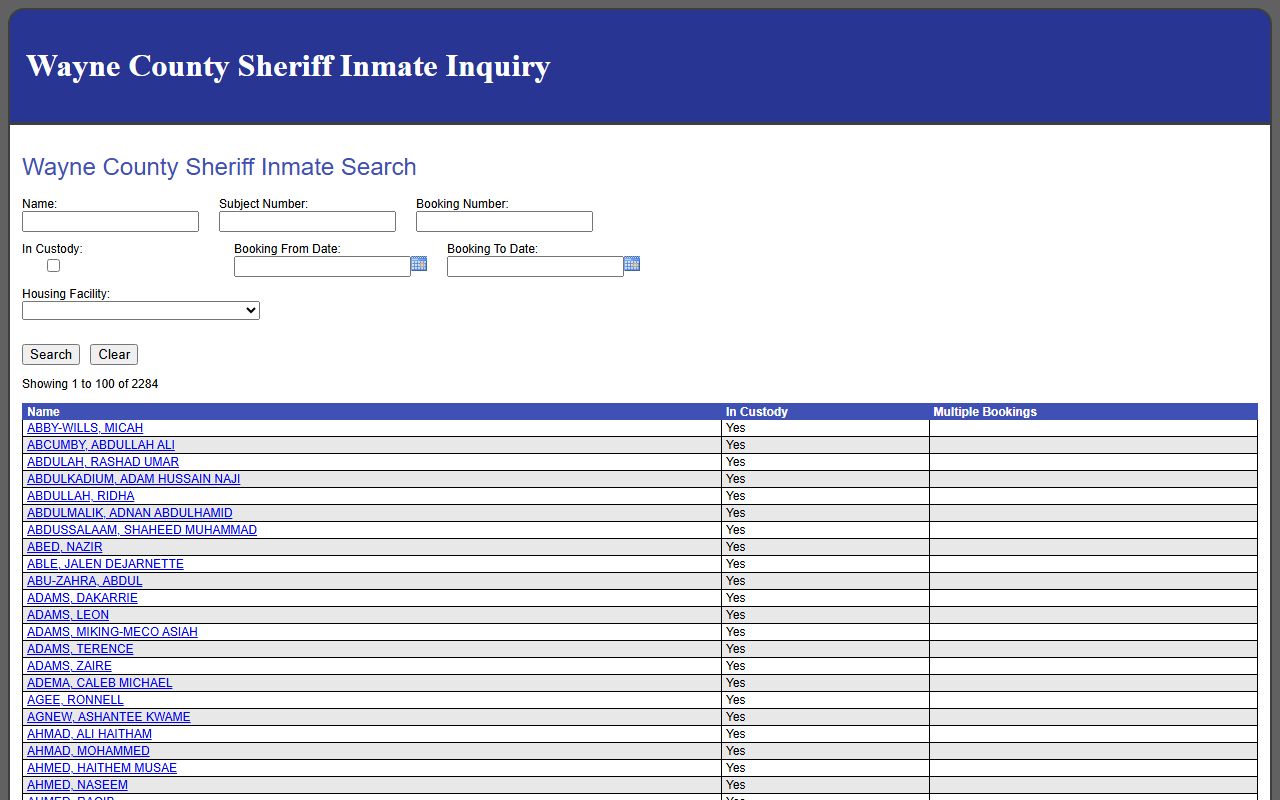Open inmate AHMAD, ALI HAITHAM
Viewport: 1280px width, 800px height.
89,734
